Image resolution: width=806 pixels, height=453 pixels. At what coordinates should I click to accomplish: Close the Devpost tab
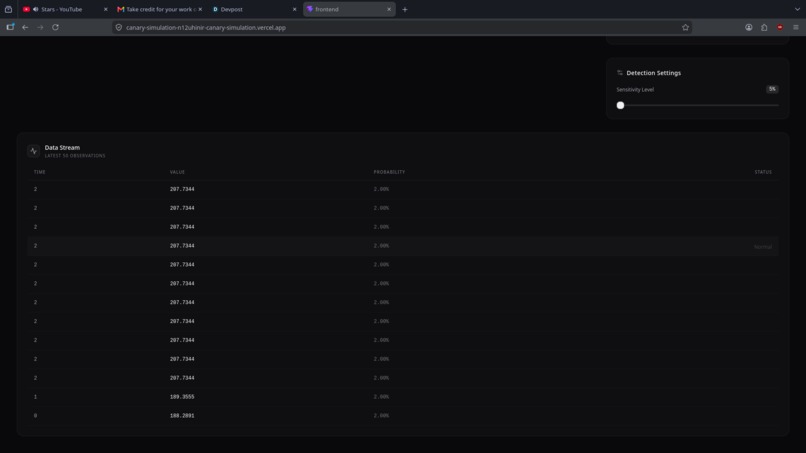click(x=295, y=9)
